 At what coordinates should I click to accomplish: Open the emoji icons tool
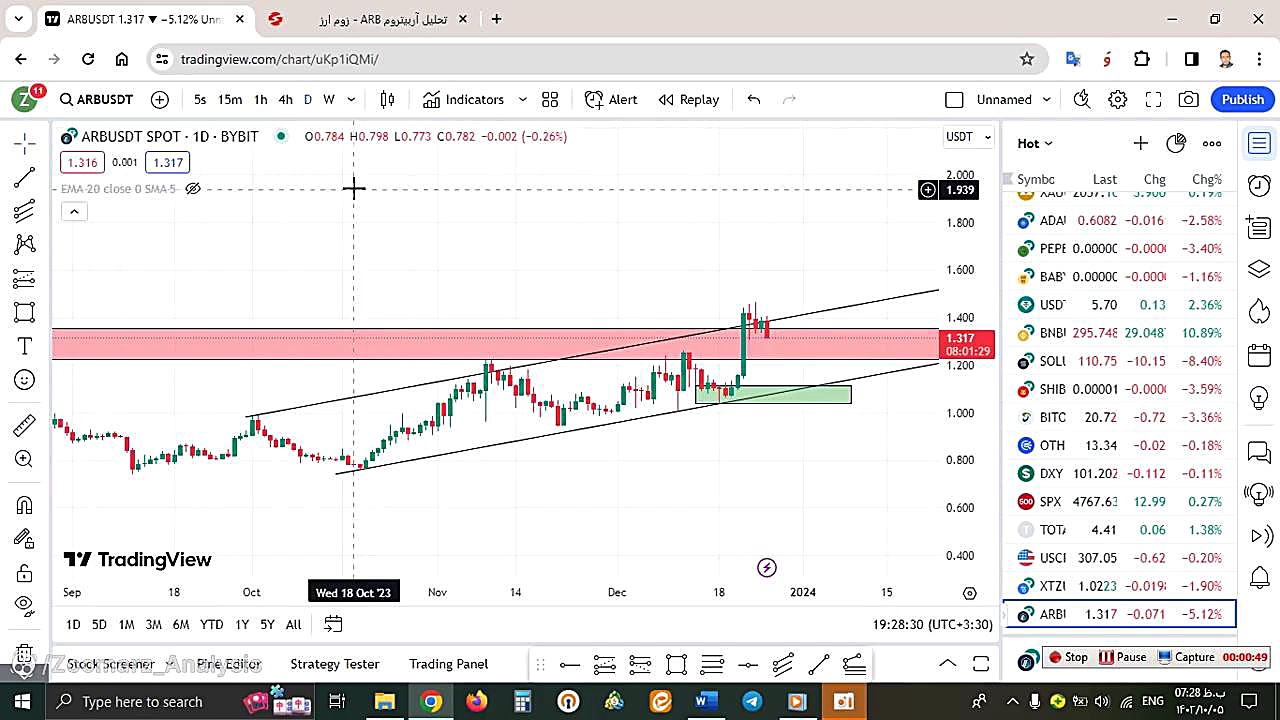[x=25, y=380]
